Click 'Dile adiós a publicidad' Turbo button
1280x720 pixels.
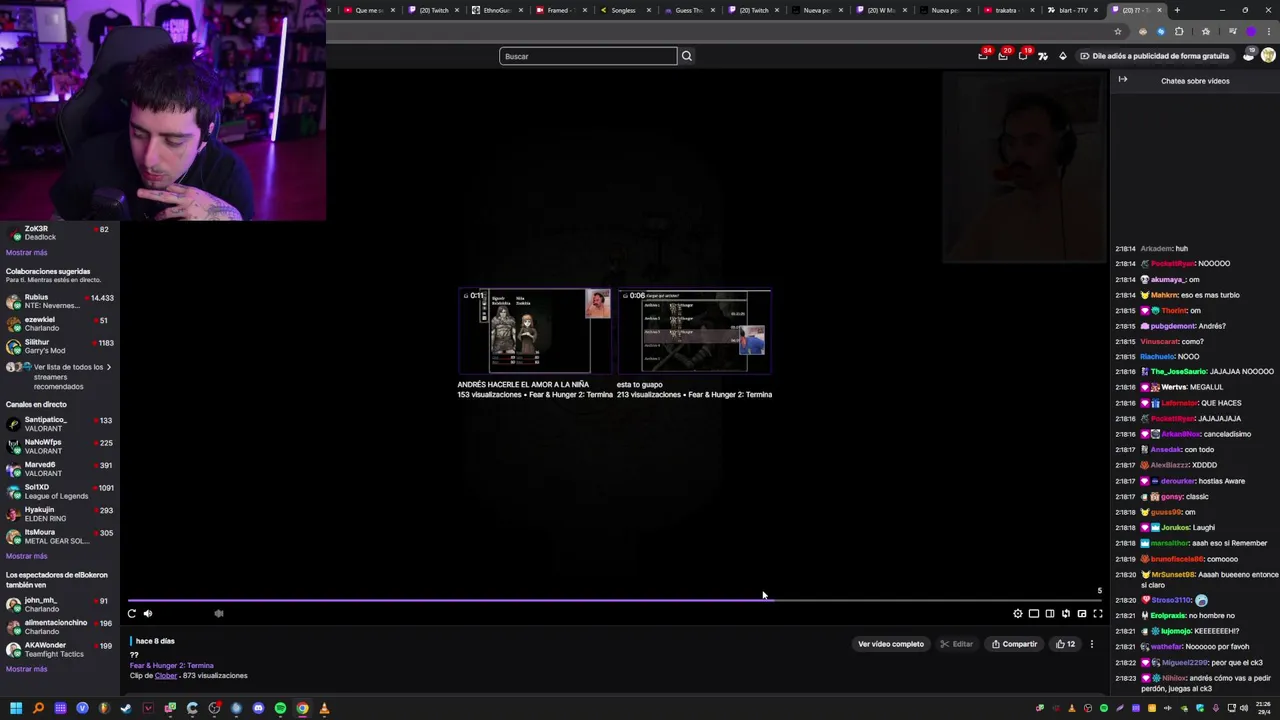tap(1154, 56)
